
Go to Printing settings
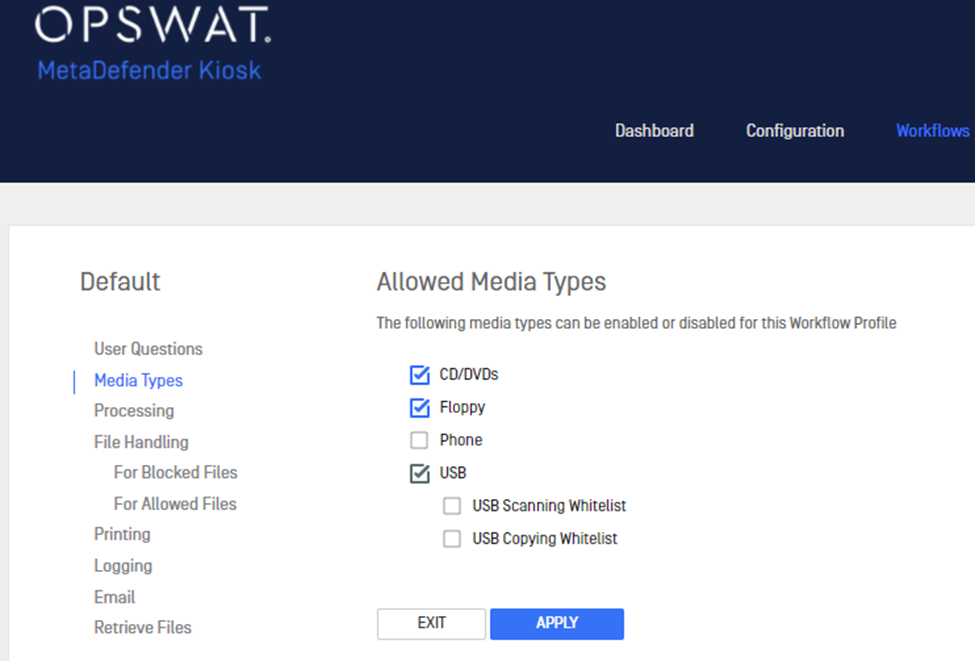pyautogui.click(x=122, y=535)
